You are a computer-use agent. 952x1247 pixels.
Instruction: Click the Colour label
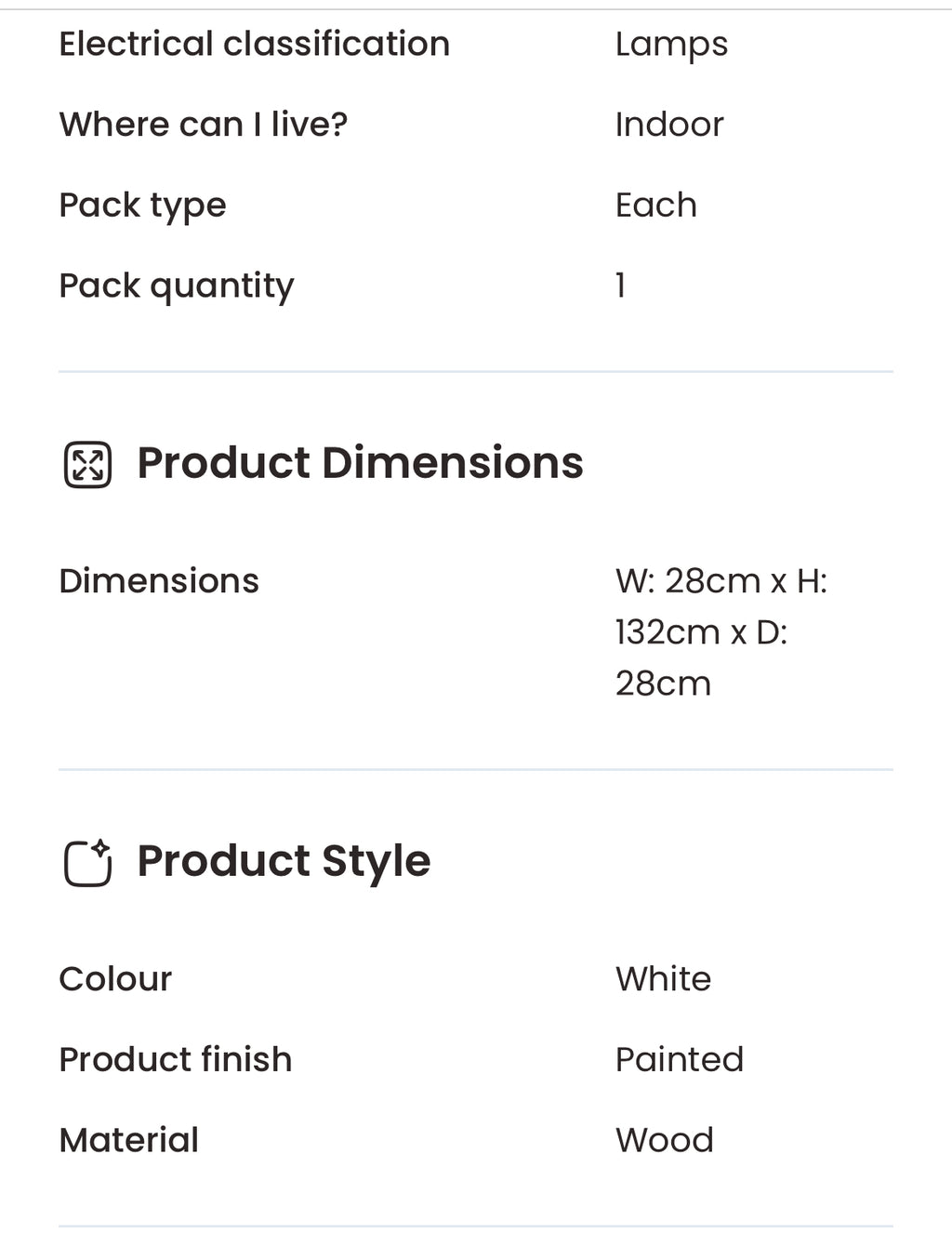(115, 979)
